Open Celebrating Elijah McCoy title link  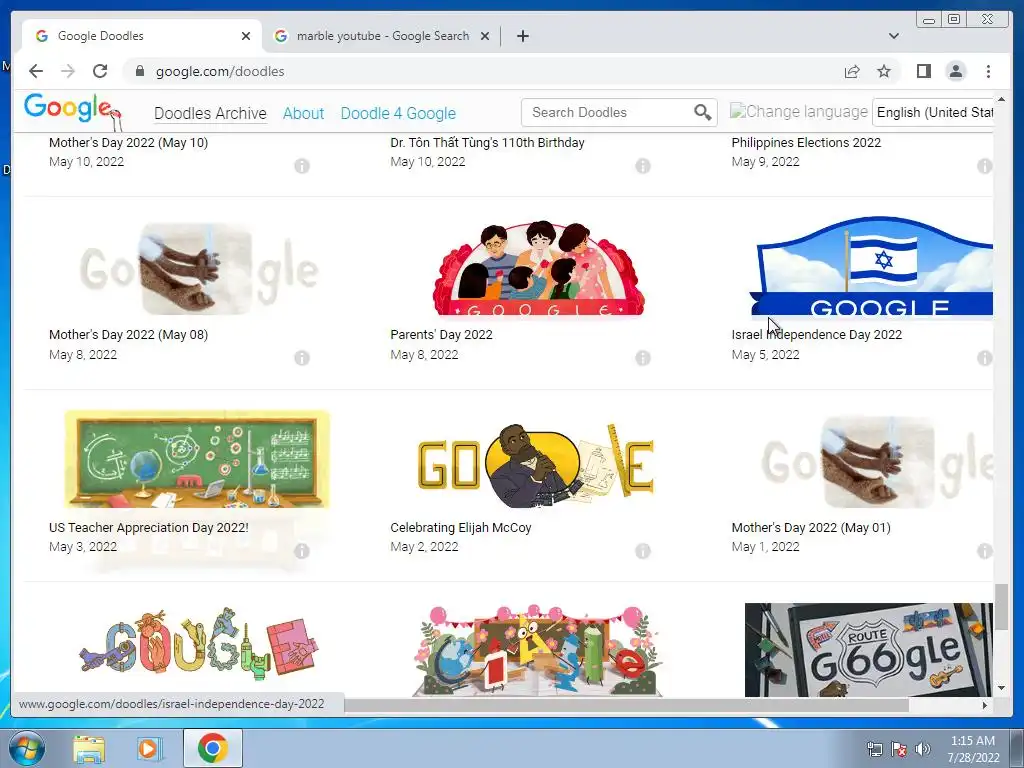[461, 527]
